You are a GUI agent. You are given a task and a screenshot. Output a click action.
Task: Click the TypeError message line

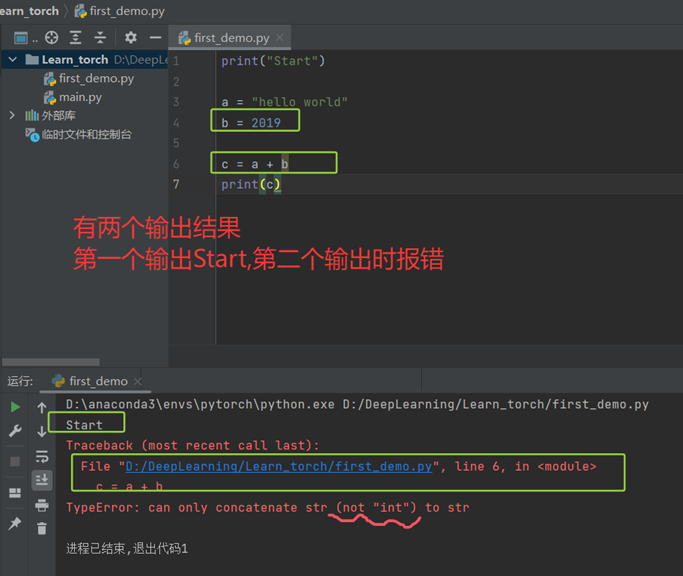(268, 508)
